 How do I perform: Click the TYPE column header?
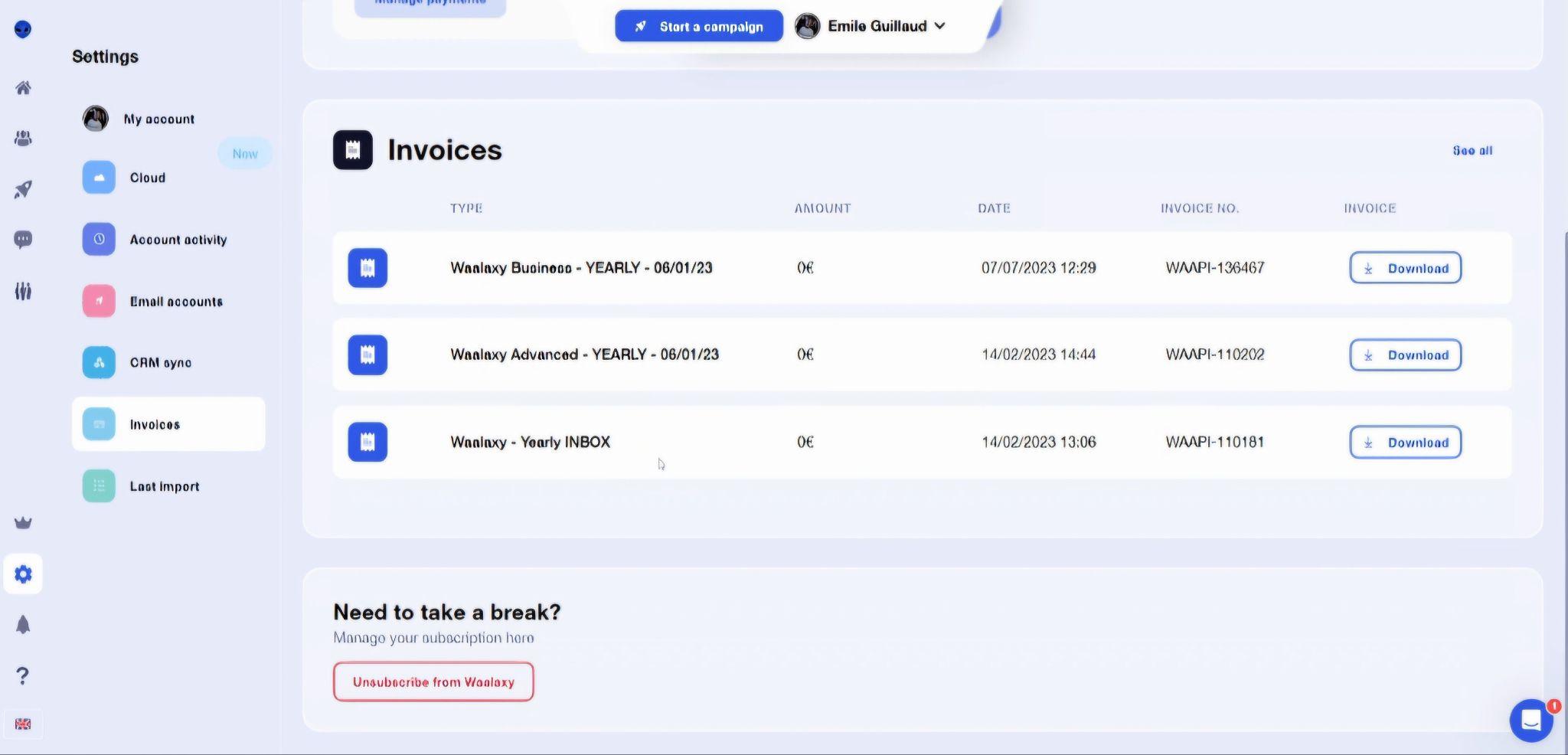[466, 208]
